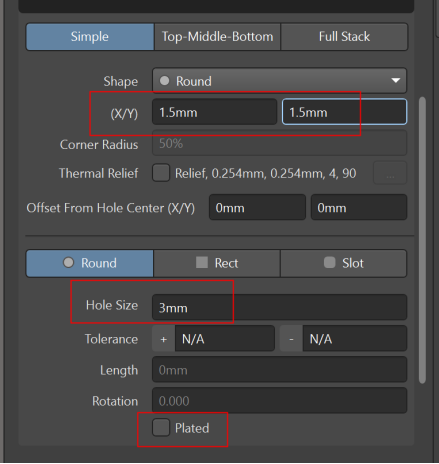This screenshot has width=439, height=464.
Task: Open the Full Stack tab
Action: (x=344, y=37)
